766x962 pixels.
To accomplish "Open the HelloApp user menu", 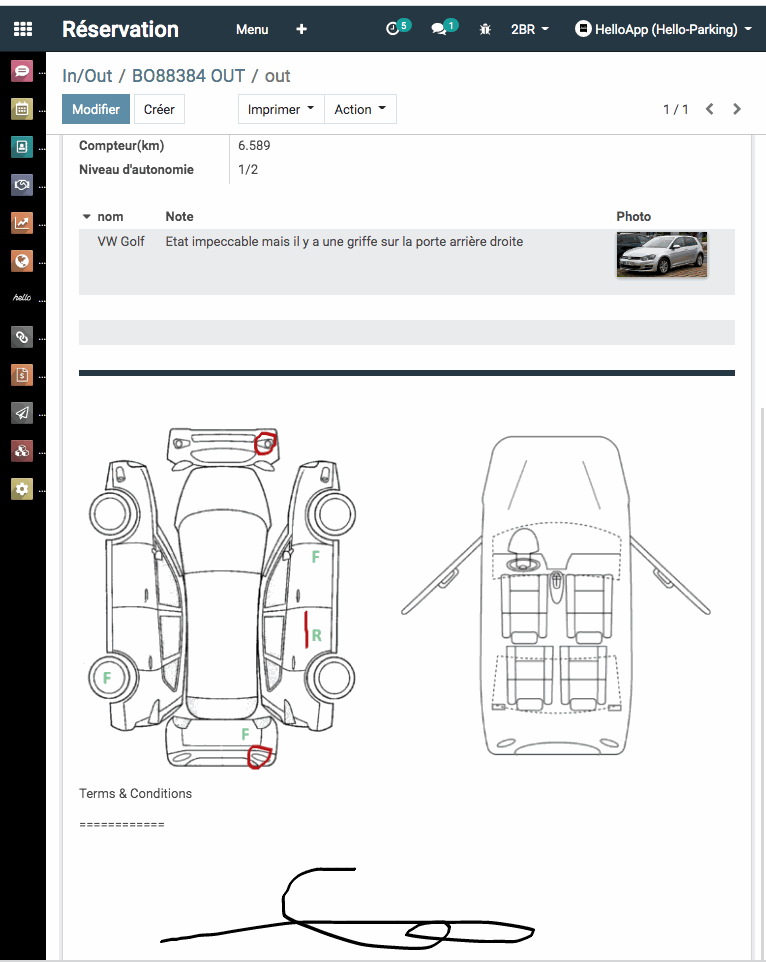I will coord(663,29).
